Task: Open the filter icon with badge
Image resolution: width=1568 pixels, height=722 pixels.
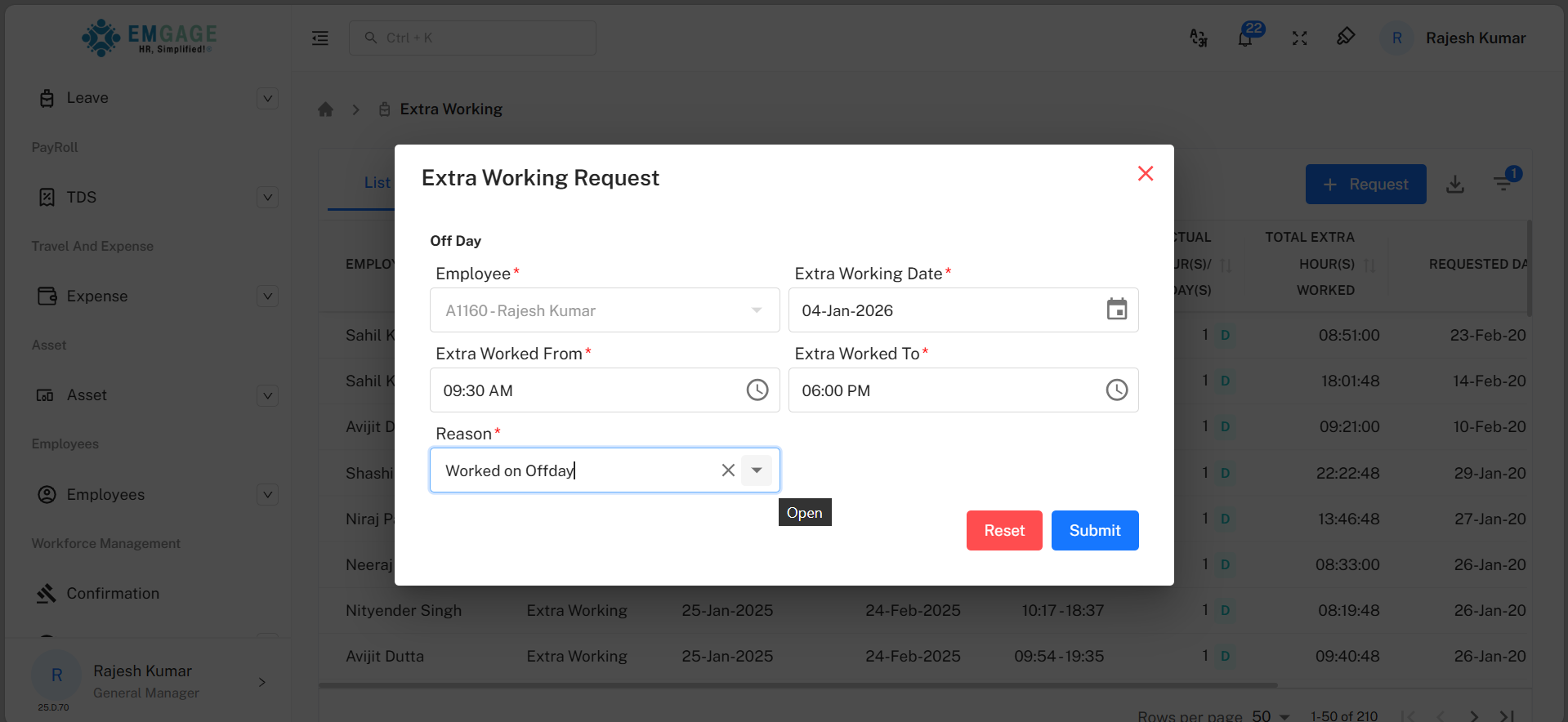Action: click(1503, 184)
